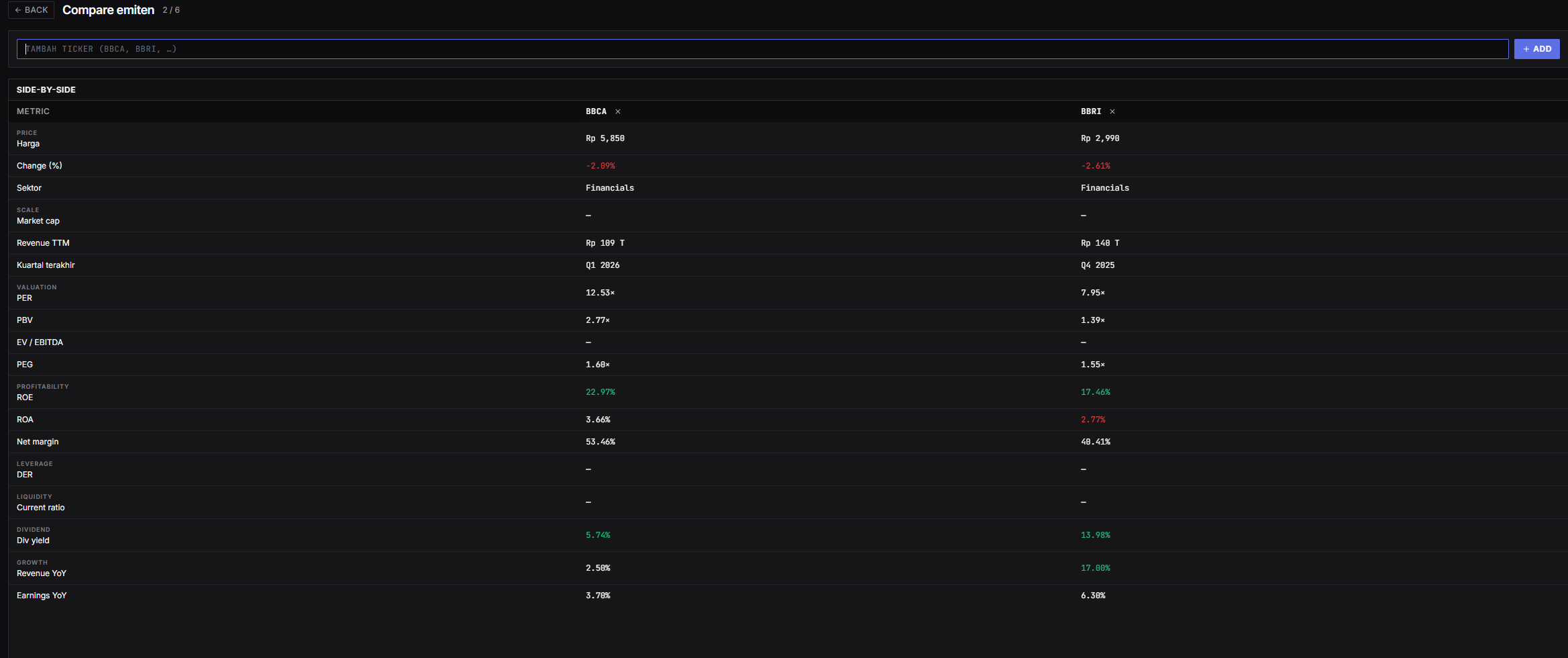Click BBCA PER value 12.53×
The width and height of the screenshot is (1568, 658).
pyautogui.click(x=600, y=293)
